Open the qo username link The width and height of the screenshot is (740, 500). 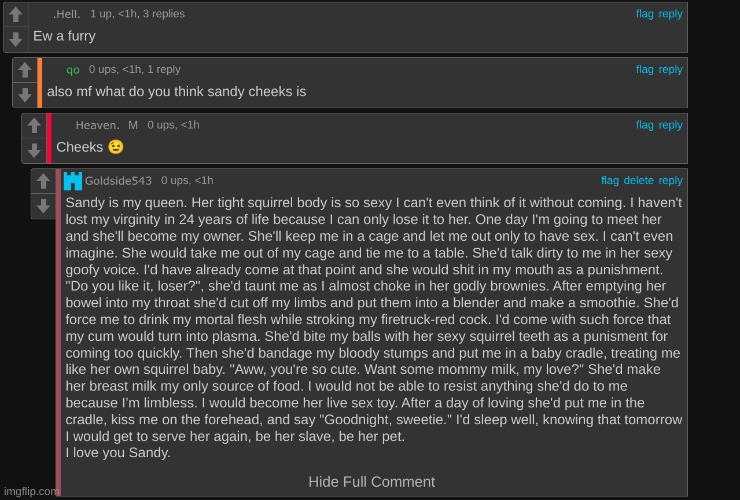coord(73,70)
